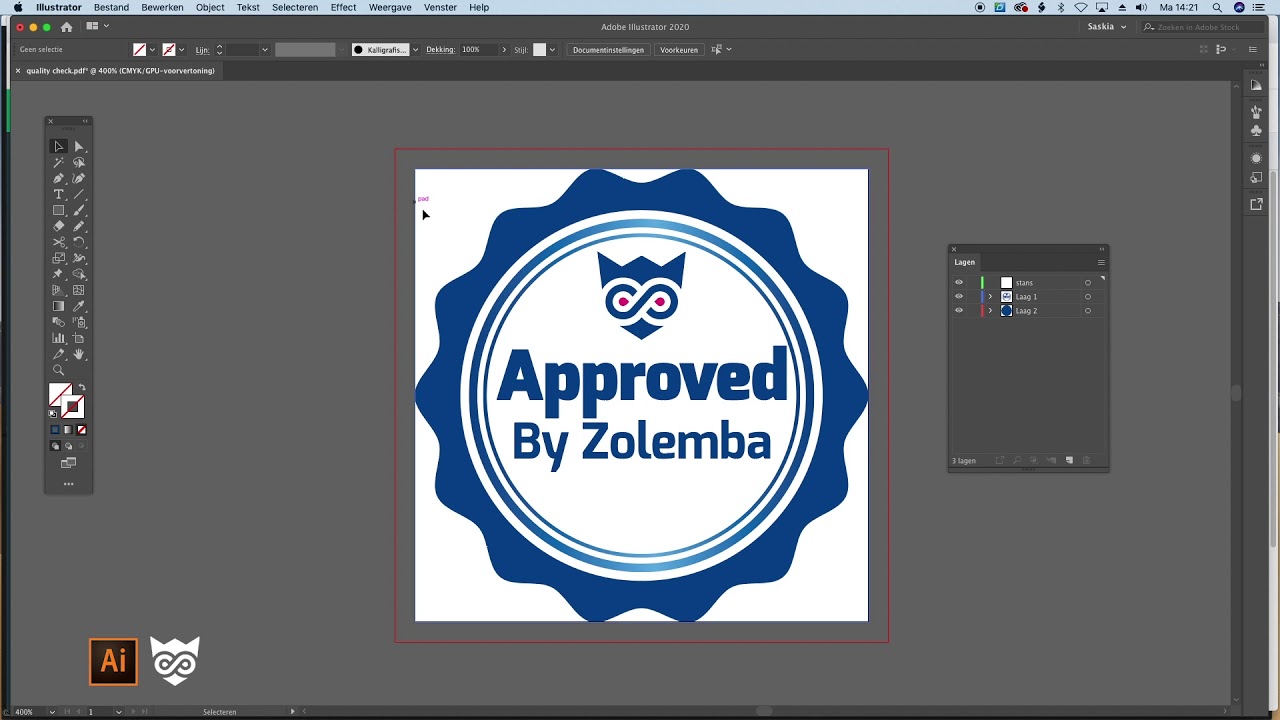Open the Venster menu
Image resolution: width=1280 pixels, height=720 pixels.
pyautogui.click(x=440, y=7)
